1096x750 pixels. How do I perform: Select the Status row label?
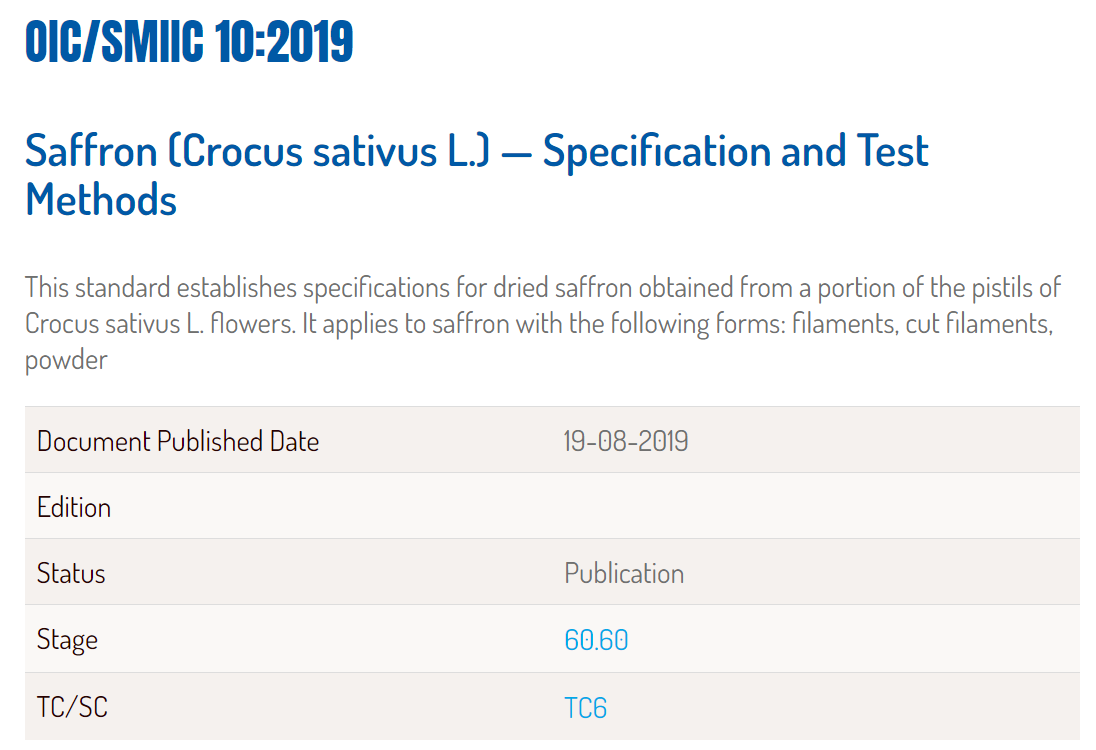(x=71, y=573)
